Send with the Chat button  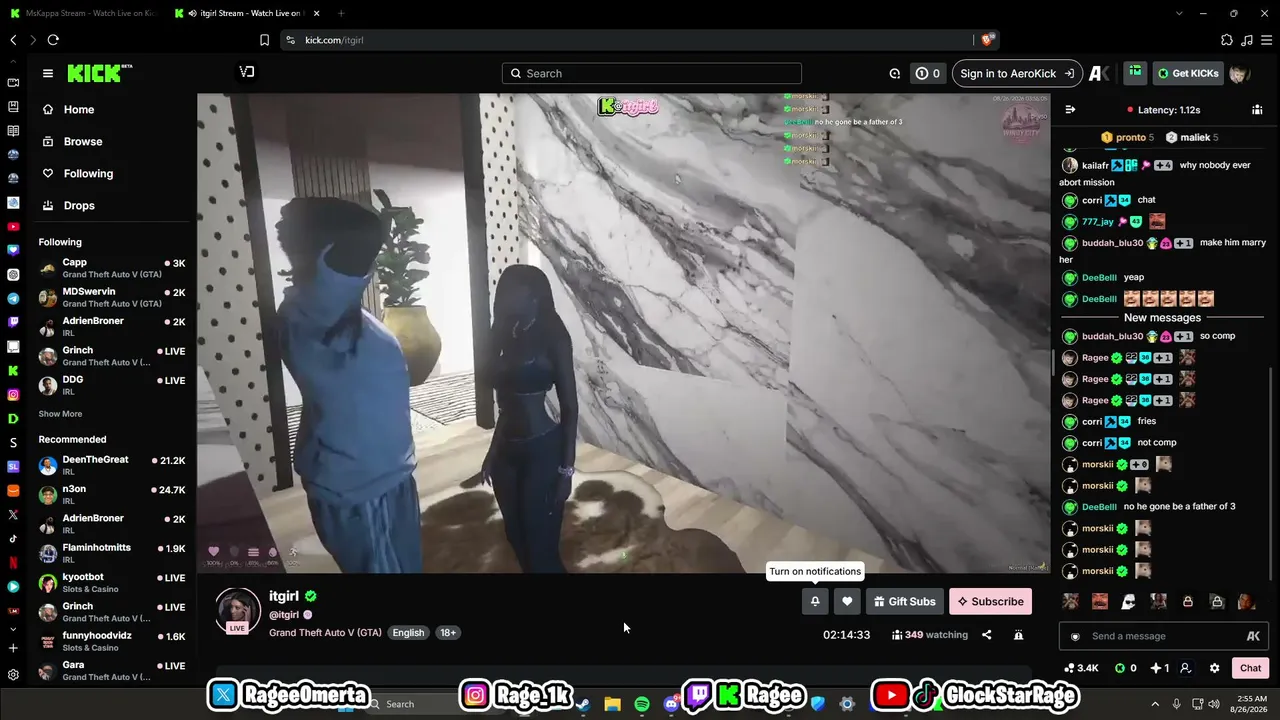(x=1251, y=668)
